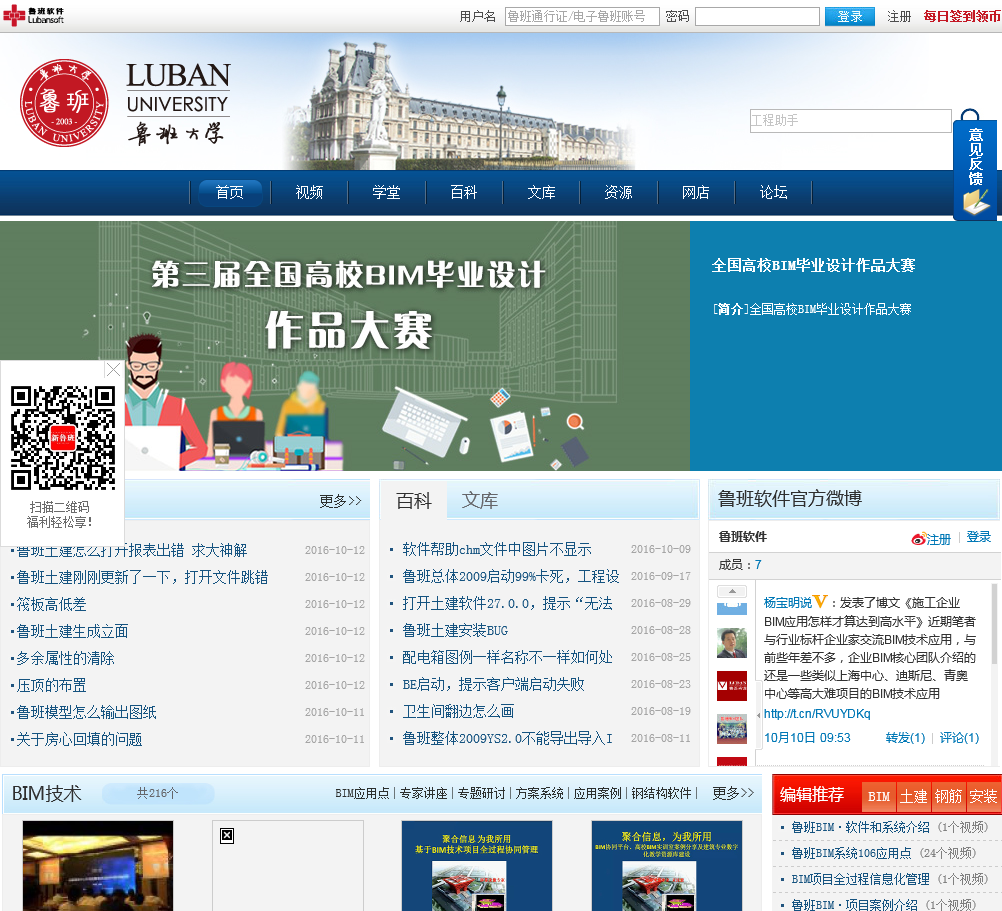Click the BIM毕业设计作品大赛 banner image
This screenshot has width=1002, height=911.
click(x=344, y=346)
